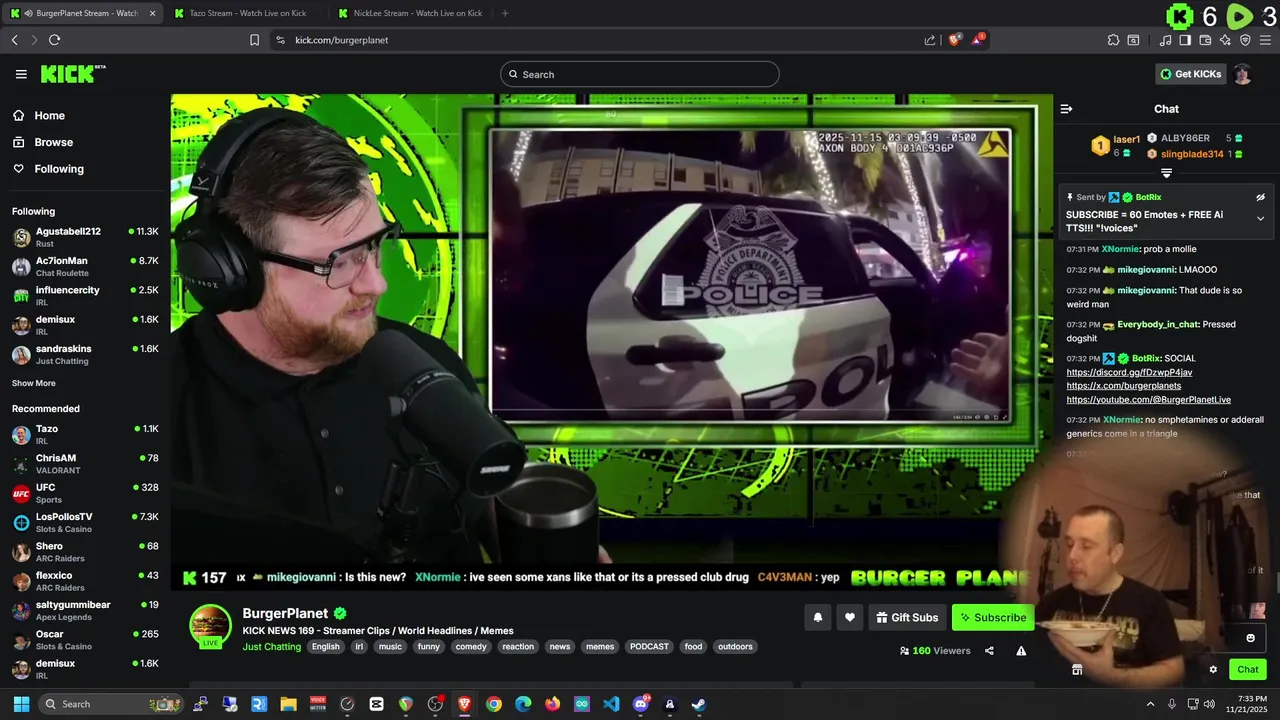Open the YouTube BurgerPlanetLive link
This screenshot has height=720, width=1280.
pos(1148,400)
